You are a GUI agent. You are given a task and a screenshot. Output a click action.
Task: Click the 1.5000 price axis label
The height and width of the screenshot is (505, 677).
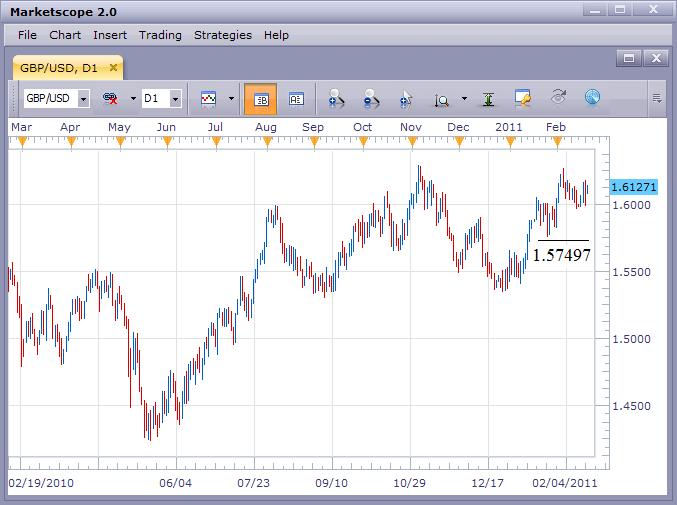click(x=631, y=339)
